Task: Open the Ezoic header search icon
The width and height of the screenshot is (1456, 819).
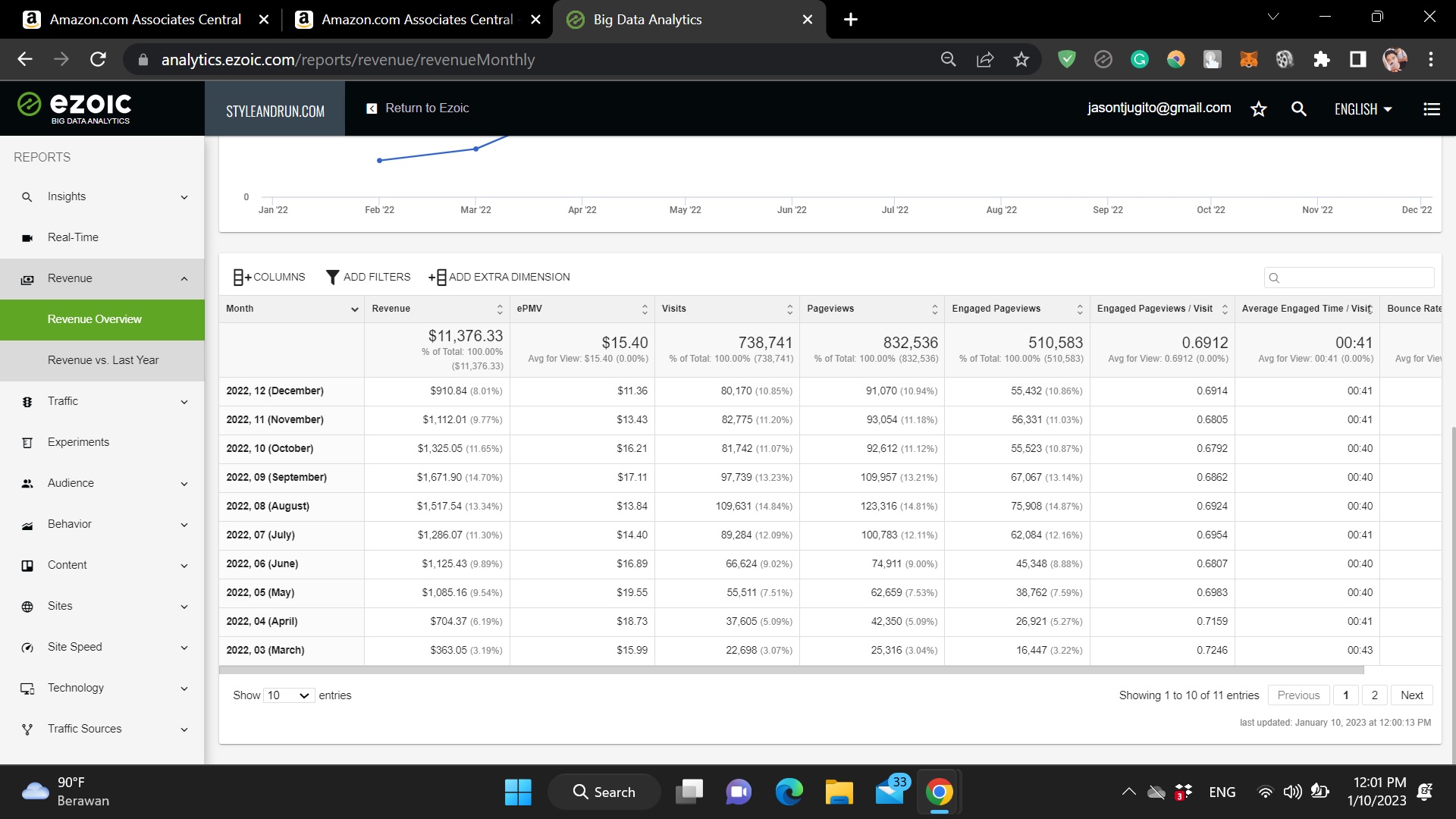Action: (1298, 109)
